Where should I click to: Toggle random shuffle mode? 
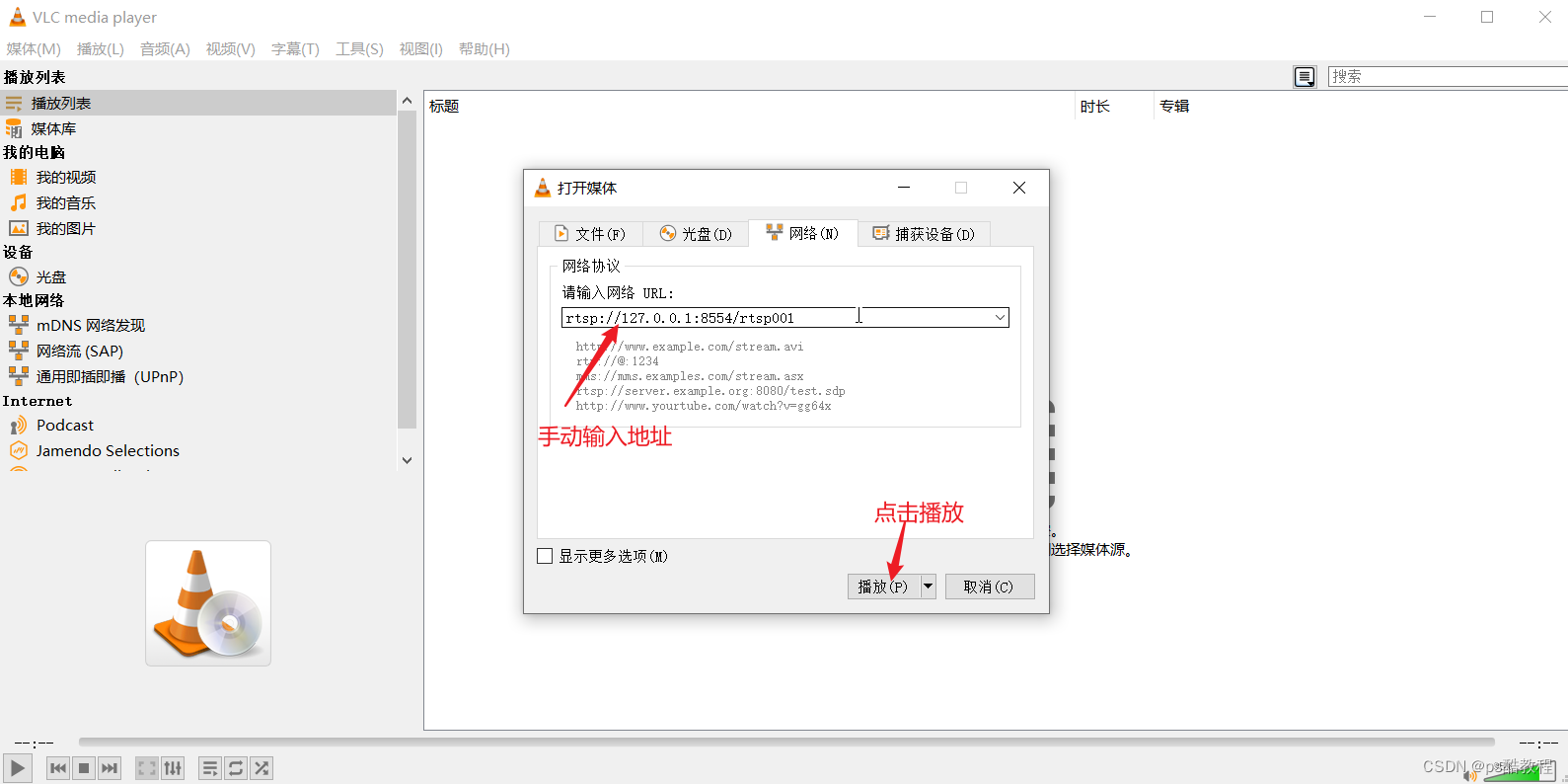click(261, 768)
